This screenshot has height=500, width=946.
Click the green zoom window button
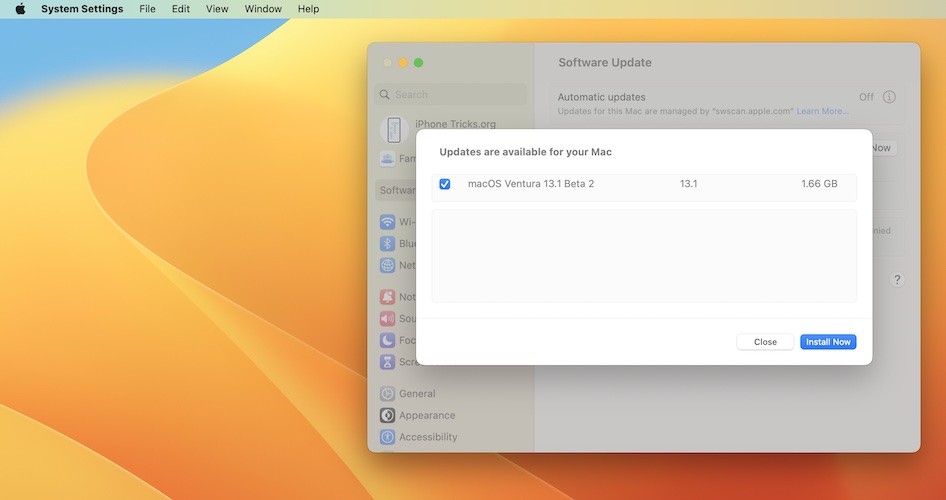point(419,63)
